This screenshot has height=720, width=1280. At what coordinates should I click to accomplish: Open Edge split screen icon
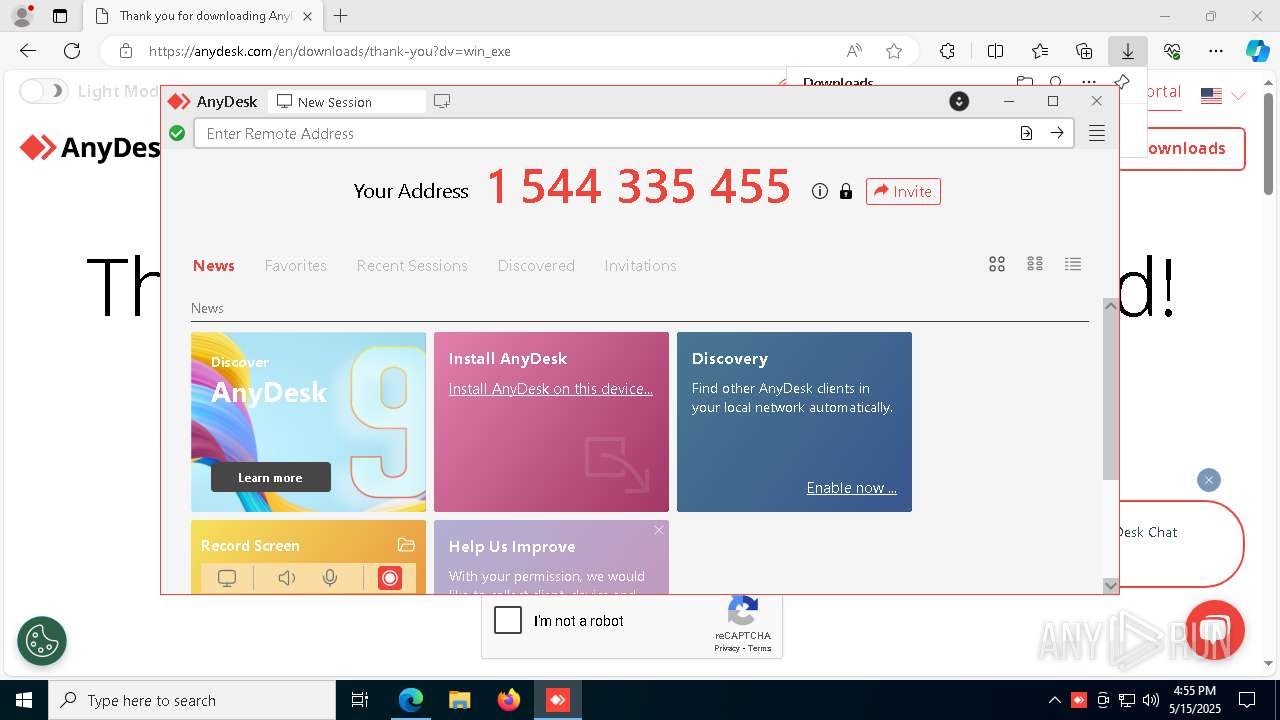[995, 51]
